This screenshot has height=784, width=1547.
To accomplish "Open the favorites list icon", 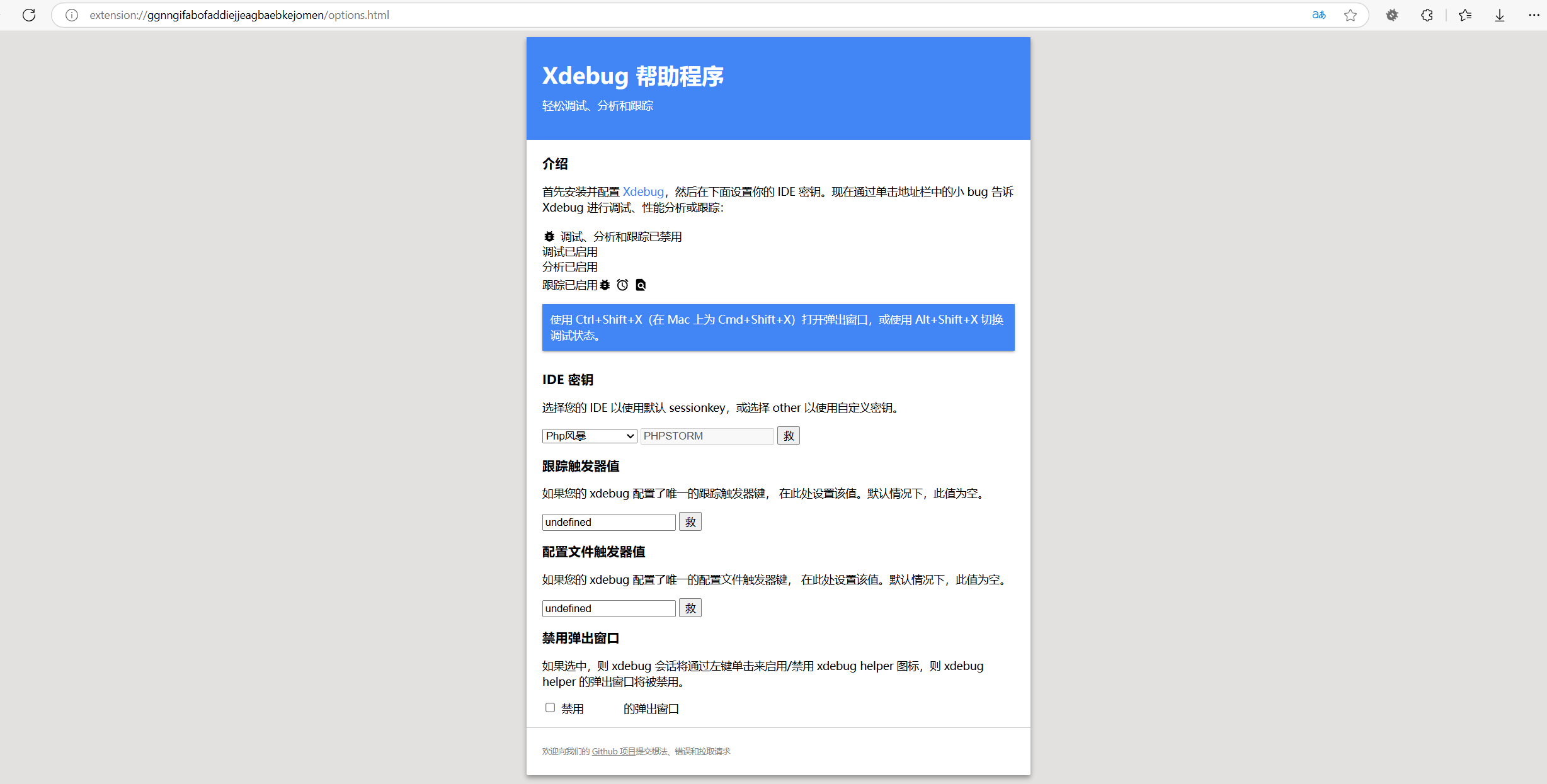I will (x=1465, y=15).
